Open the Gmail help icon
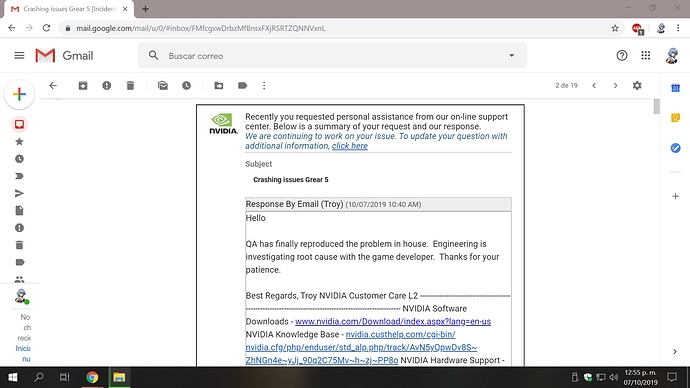 click(x=622, y=55)
